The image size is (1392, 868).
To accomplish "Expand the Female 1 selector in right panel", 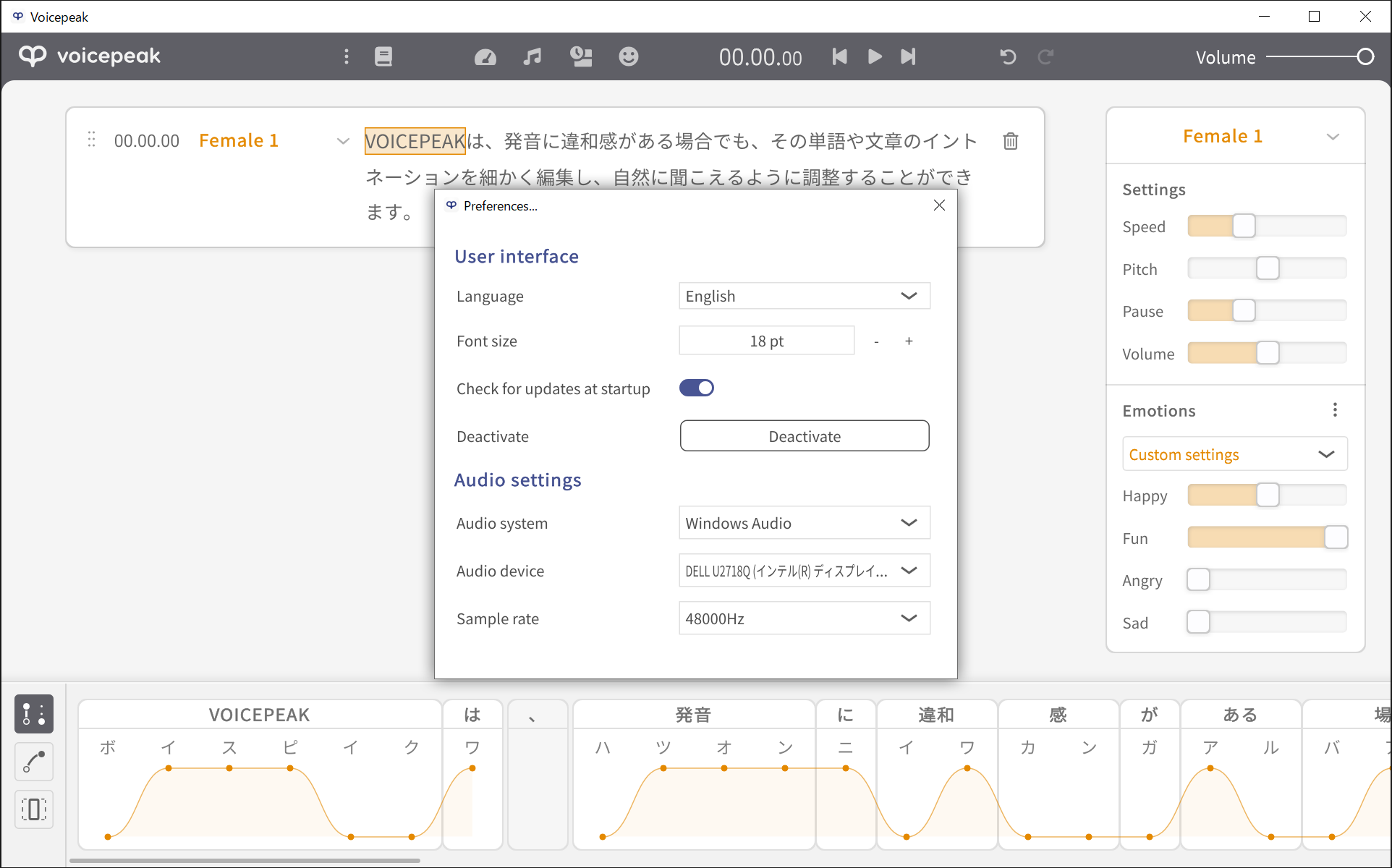I will point(1333,137).
